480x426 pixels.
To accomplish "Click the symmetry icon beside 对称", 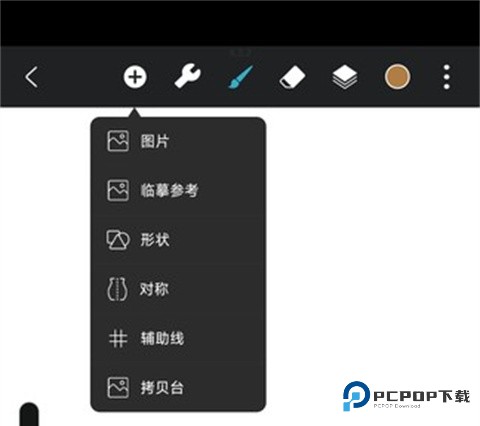I will pyautogui.click(x=117, y=289).
